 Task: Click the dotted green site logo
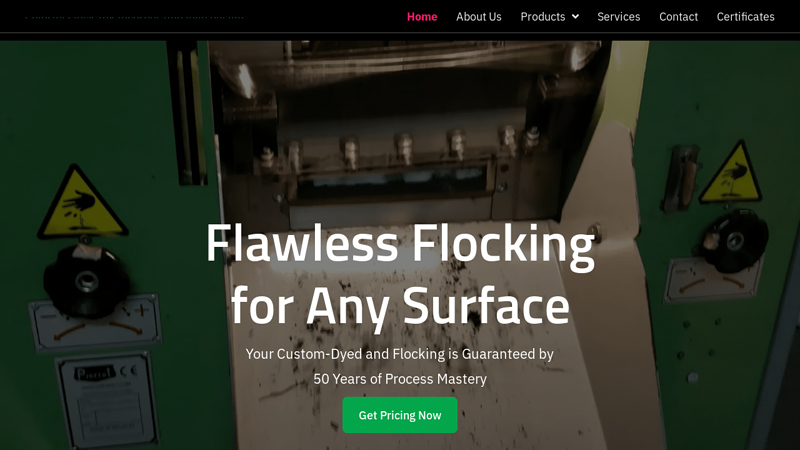[x=135, y=17]
